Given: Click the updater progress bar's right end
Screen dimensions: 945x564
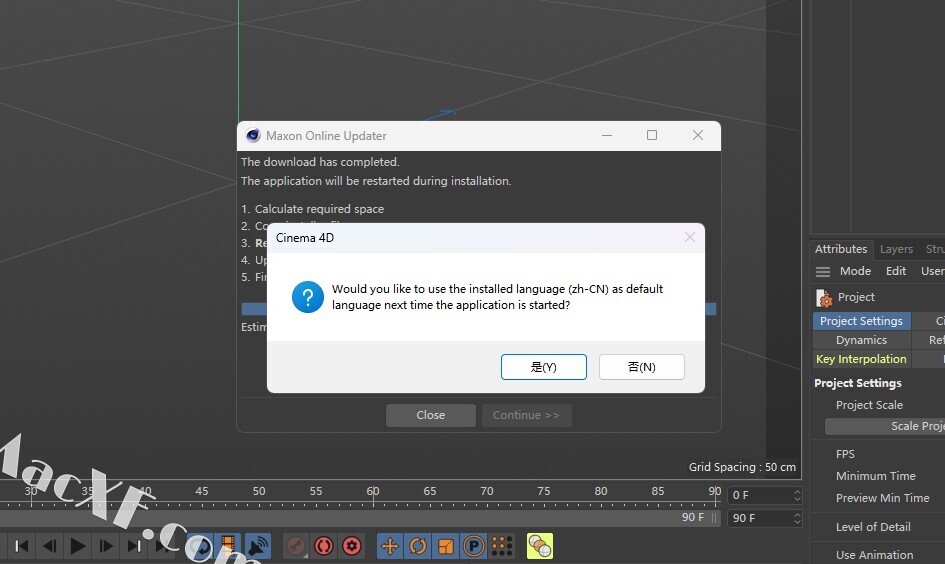Looking at the screenshot, I should [711, 309].
